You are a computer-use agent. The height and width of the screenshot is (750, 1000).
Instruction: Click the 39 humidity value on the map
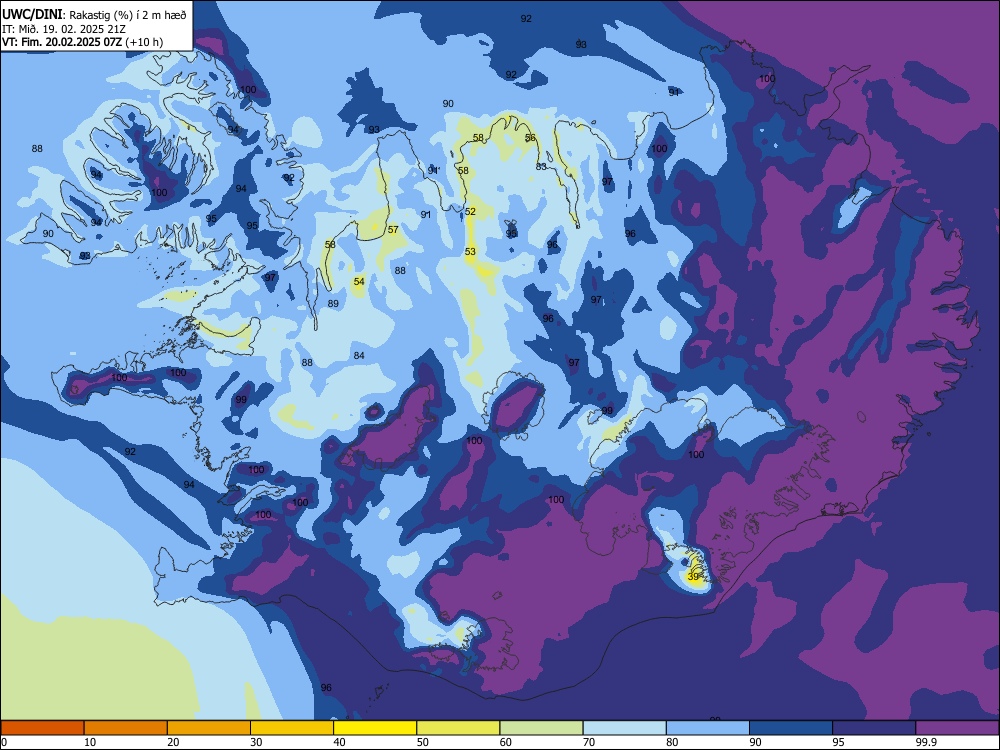coord(693,577)
